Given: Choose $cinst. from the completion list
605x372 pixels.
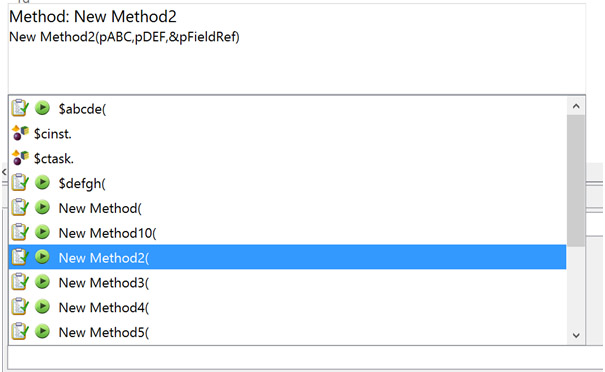Looking at the screenshot, I should coord(287,134).
